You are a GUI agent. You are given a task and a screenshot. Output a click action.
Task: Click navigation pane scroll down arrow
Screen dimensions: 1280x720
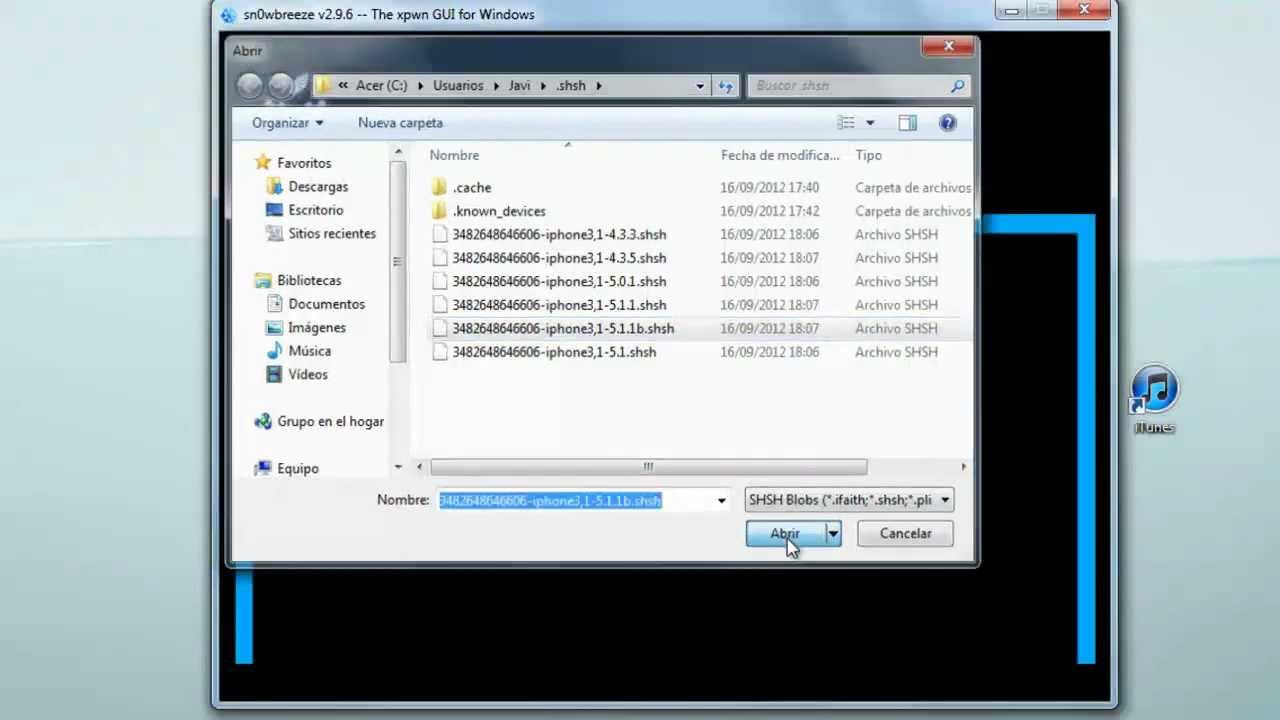398,467
